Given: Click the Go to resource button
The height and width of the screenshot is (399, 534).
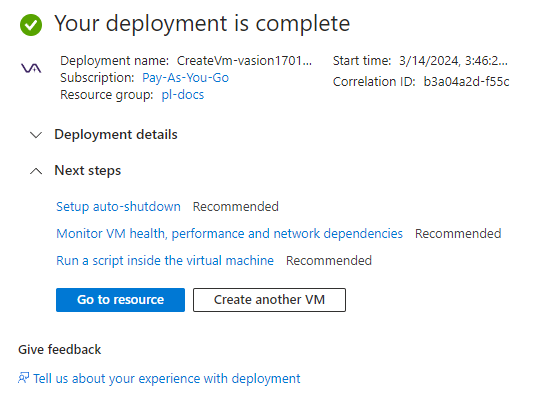Looking at the screenshot, I should pyautogui.click(x=121, y=300).
